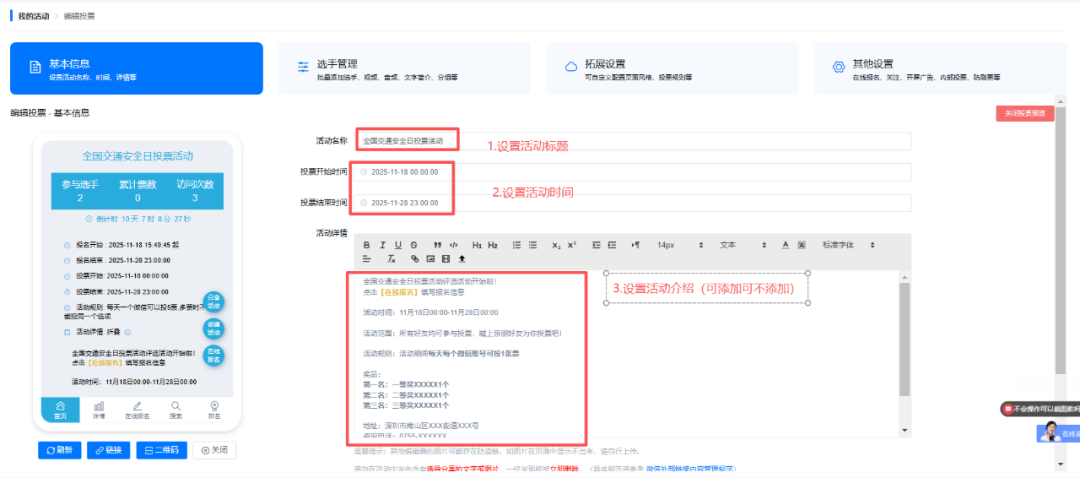Open the 投票结束时间 date picker
The height and width of the screenshot is (478, 1080).
[634, 203]
